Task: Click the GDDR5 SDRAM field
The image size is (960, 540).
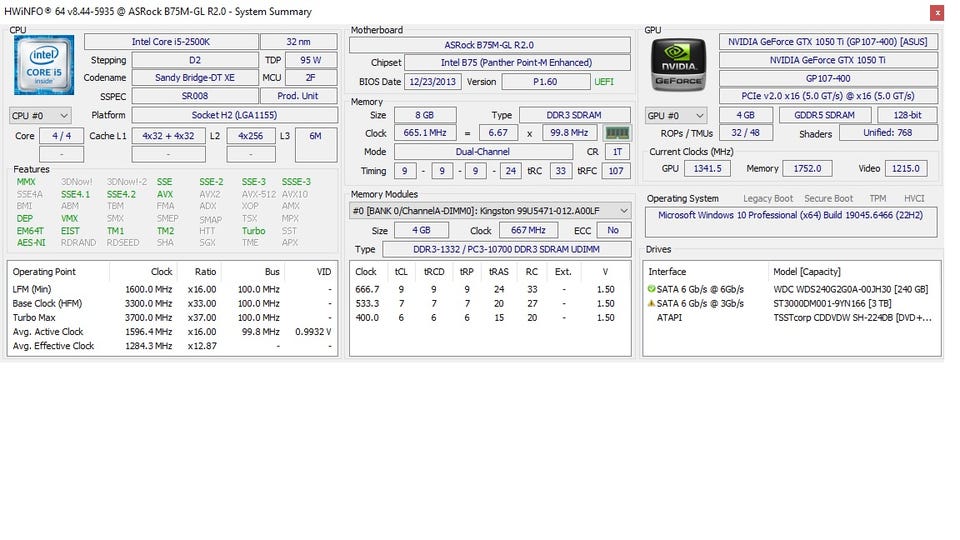Action: tap(825, 115)
